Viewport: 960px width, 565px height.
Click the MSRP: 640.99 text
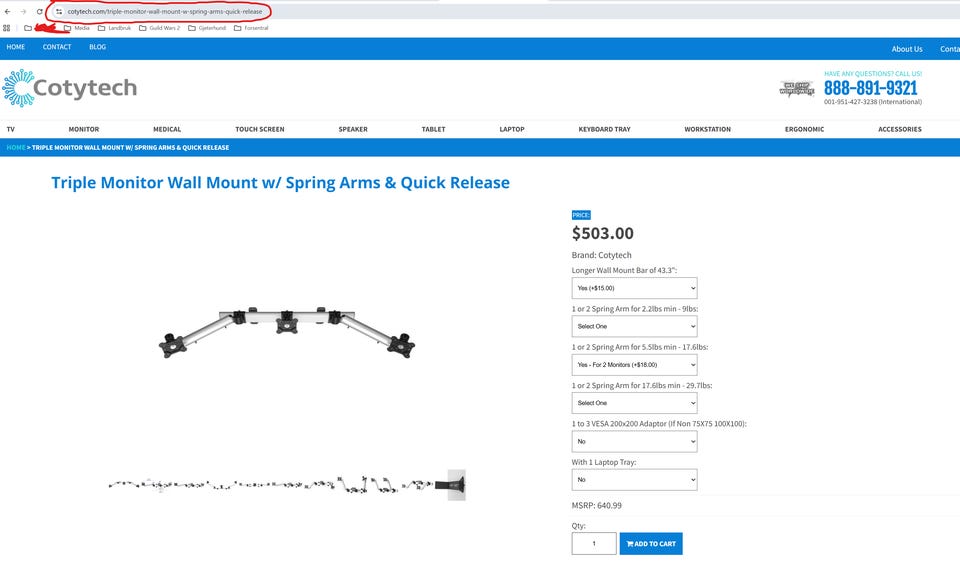point(596,506)
